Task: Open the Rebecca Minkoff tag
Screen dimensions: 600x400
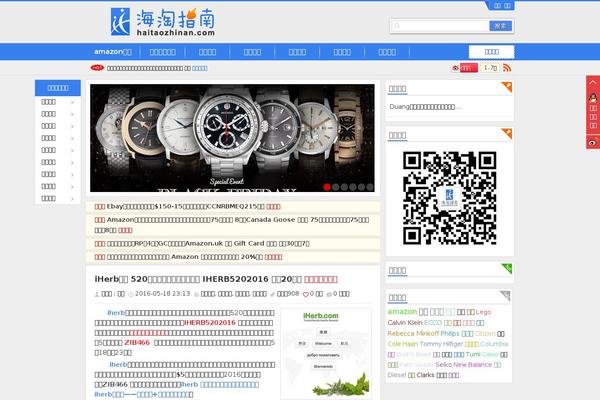Action: [413, 333]
